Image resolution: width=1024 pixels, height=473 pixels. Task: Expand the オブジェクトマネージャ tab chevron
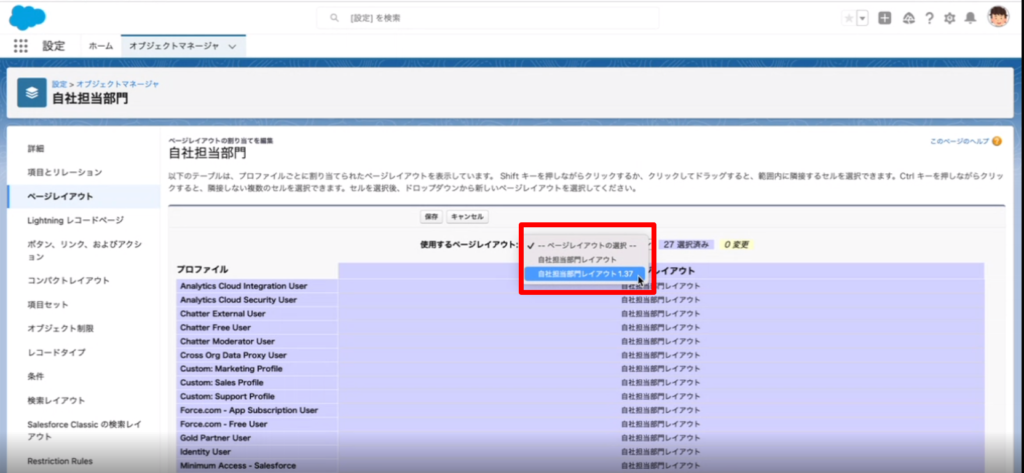click(232, 46)
